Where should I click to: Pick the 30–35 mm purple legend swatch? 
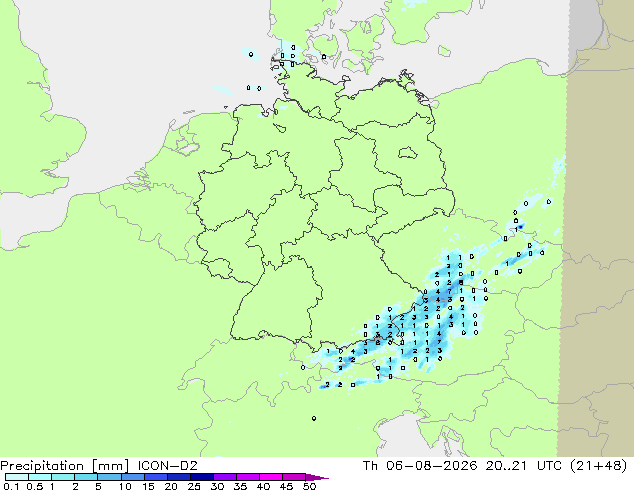click(224, 477)
